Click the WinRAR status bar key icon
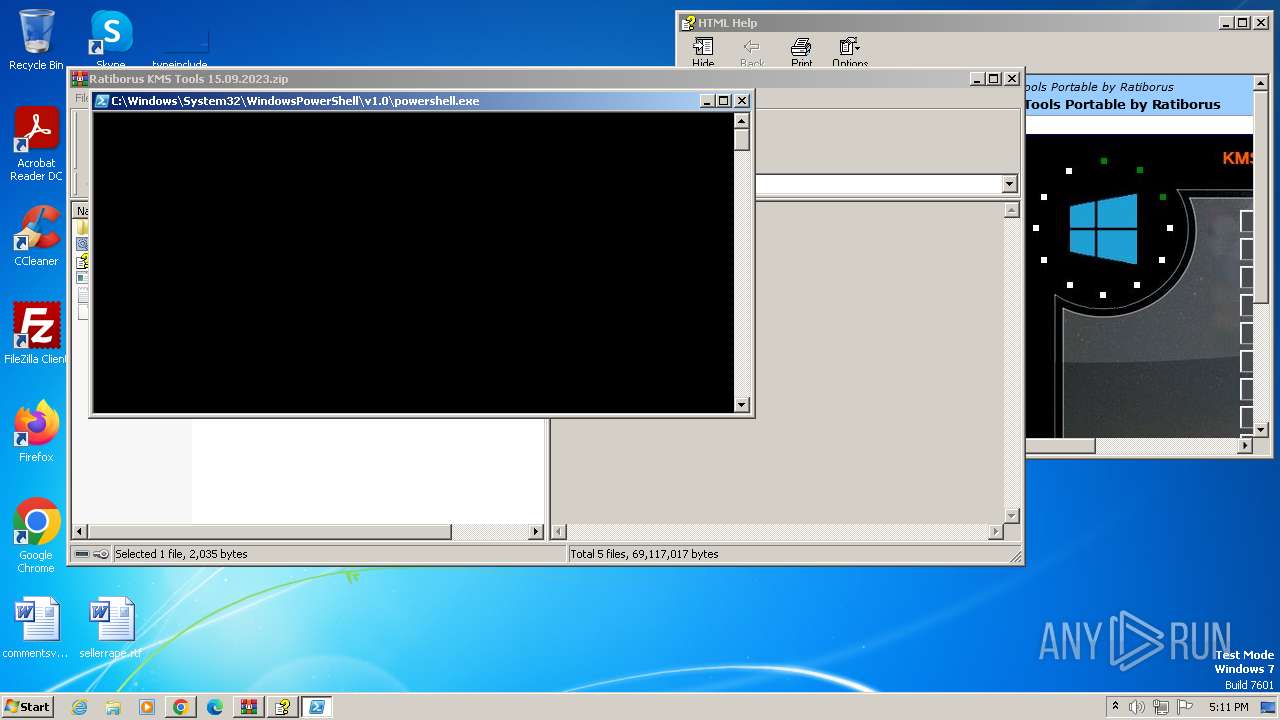Viewport: 1280px width, 720px height. coord(101,554)
